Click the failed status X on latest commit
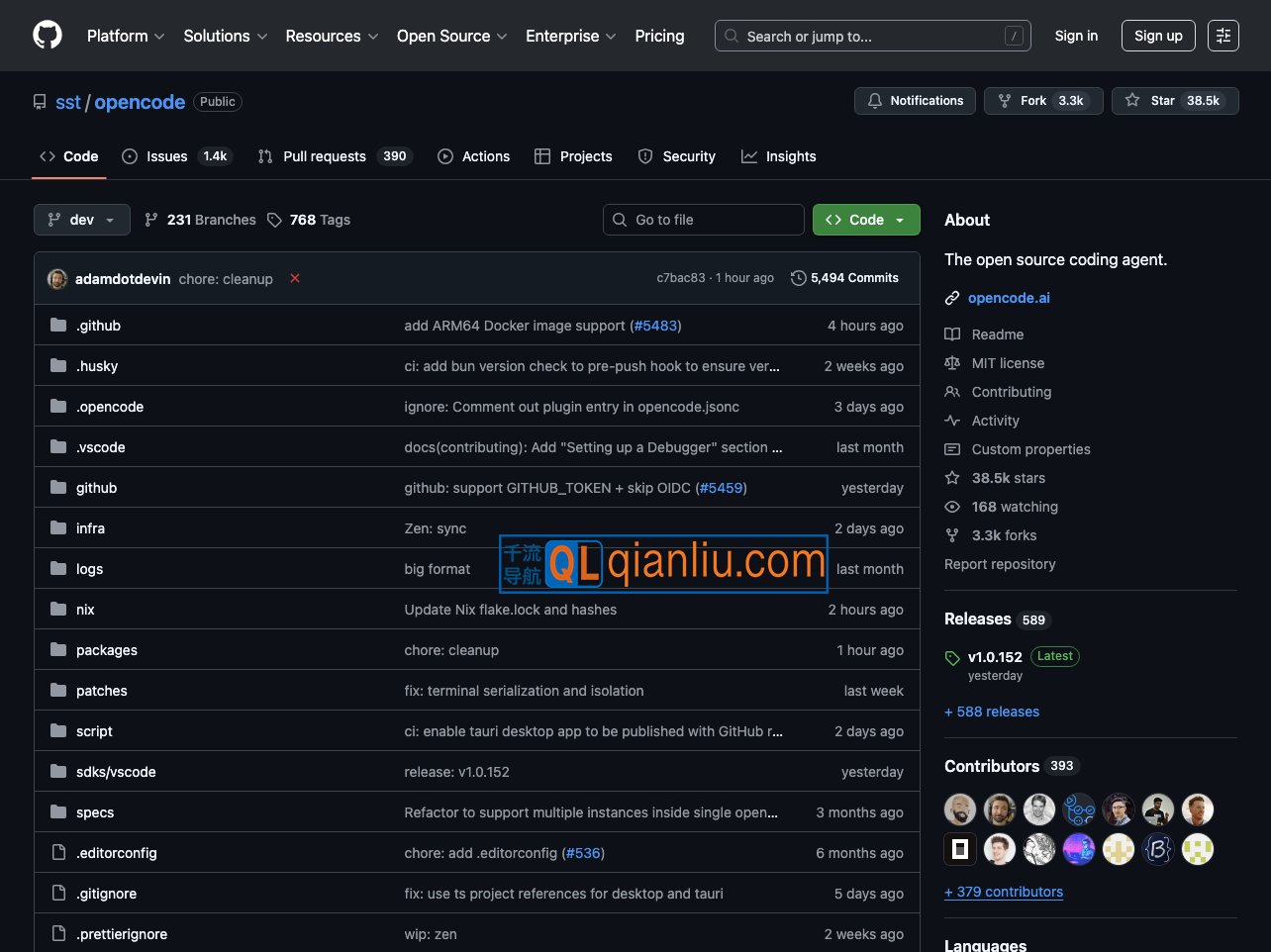 click(x=295, y=278)
